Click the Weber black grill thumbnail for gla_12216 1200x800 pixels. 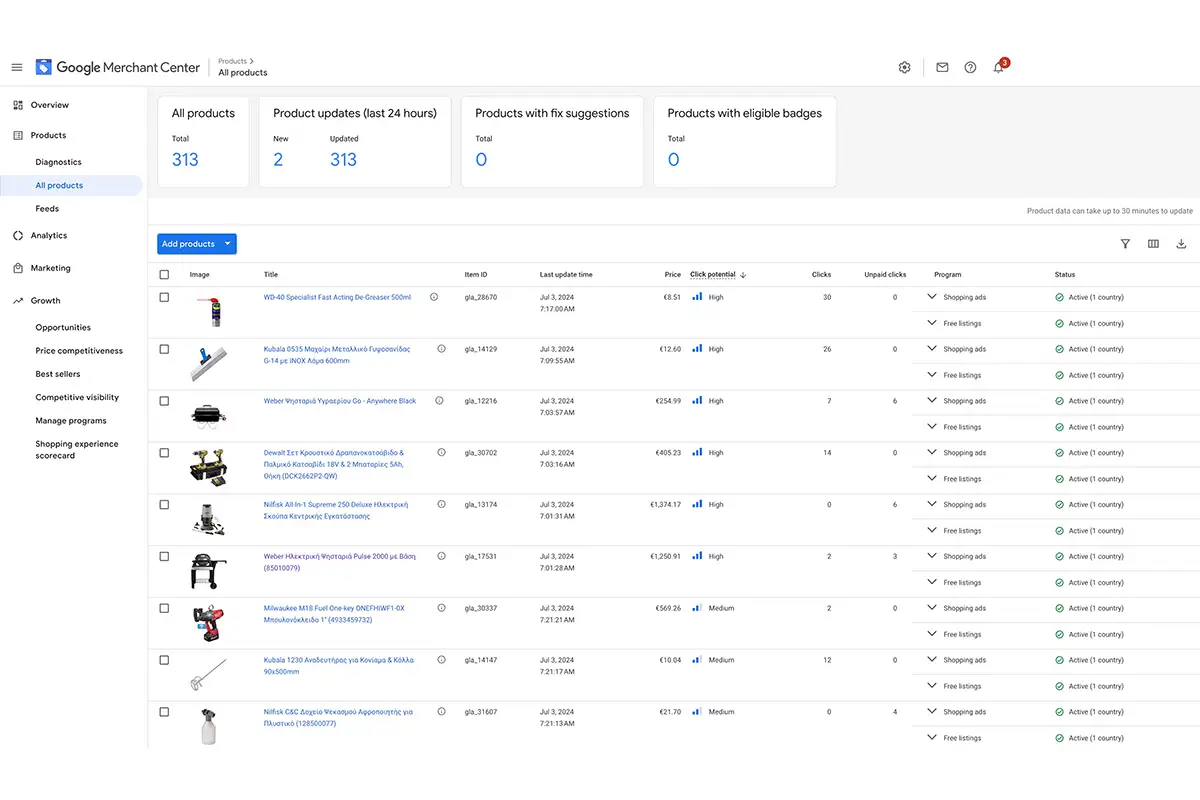[209, 414]
